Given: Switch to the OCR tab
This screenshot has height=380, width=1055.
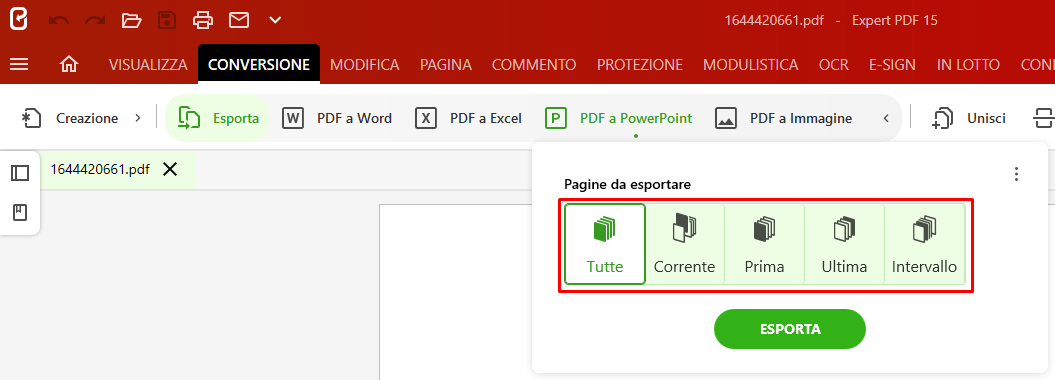Looking at the screenshot, I should coord(834,65).
